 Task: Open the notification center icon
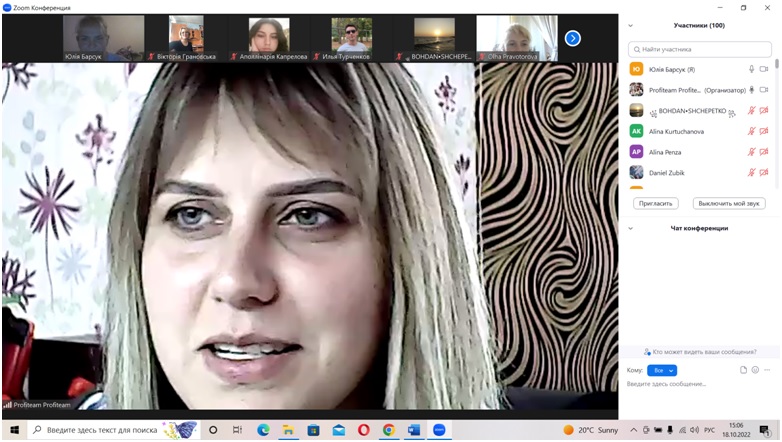coord(765,430)
